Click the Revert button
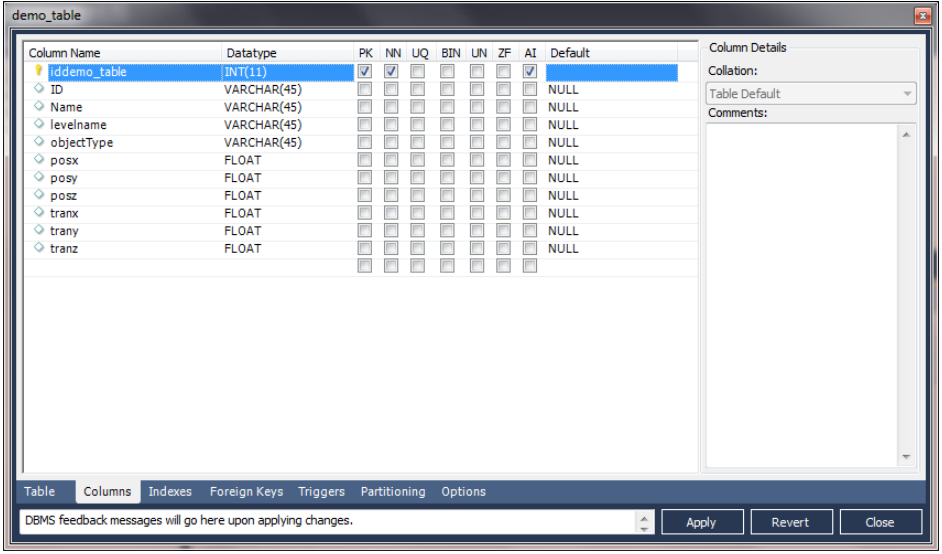The width and height of the screenshot is (942, 554). (x=791, y=522)
